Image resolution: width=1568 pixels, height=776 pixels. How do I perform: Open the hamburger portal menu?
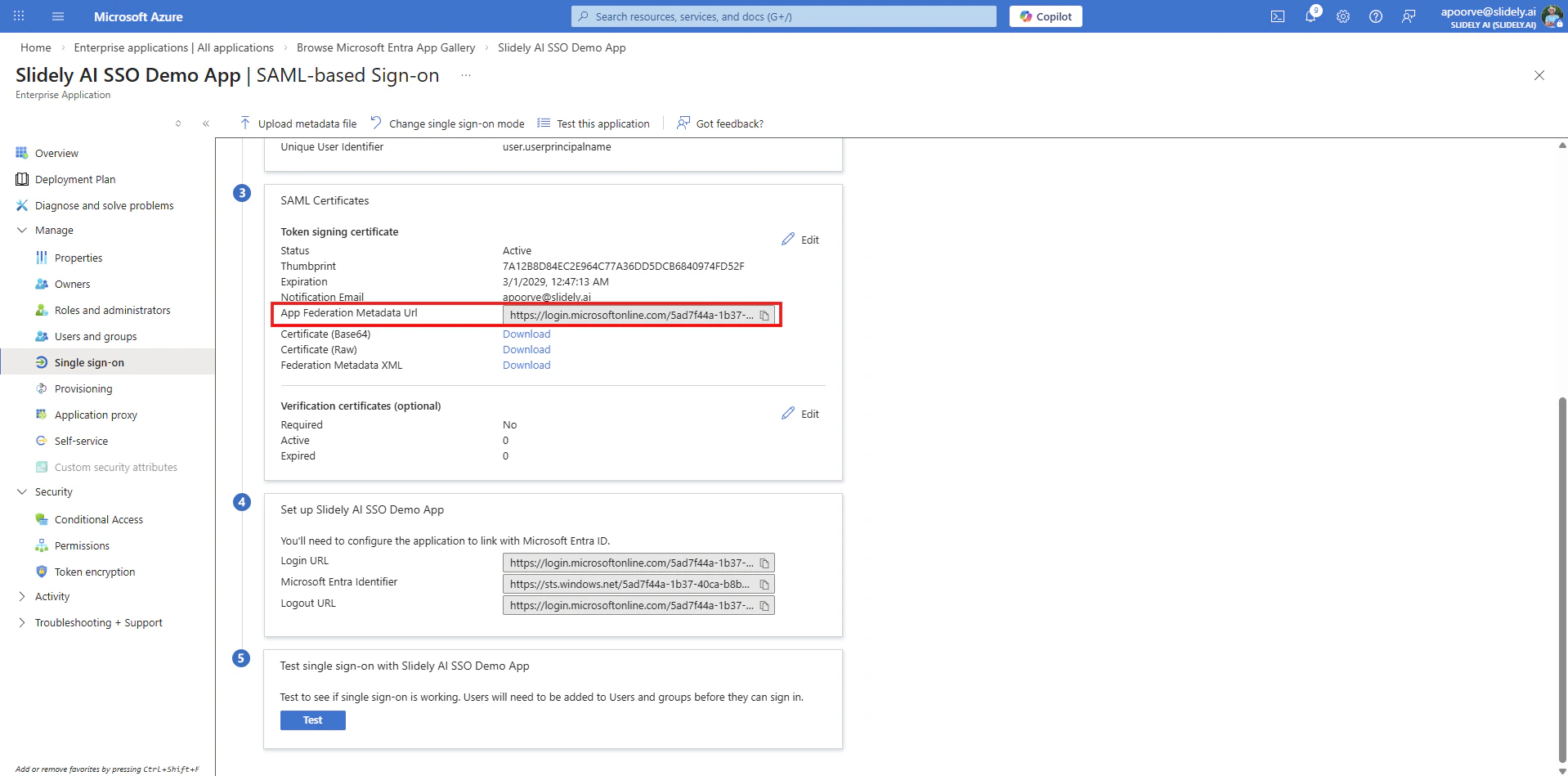click(58, 16)
